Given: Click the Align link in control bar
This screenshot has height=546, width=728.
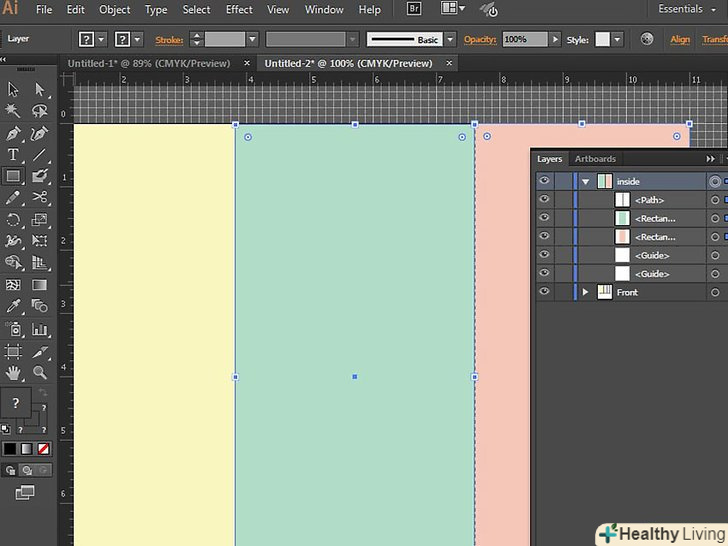Looking at the screenshot, I should [x=680, y=40].
